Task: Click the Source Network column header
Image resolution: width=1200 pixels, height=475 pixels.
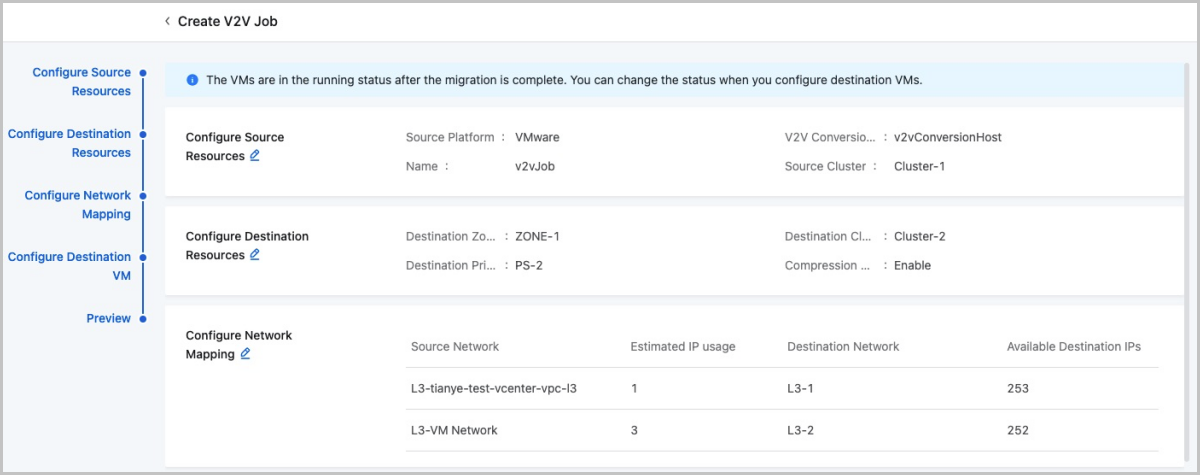Action: (x=455, y=347)
